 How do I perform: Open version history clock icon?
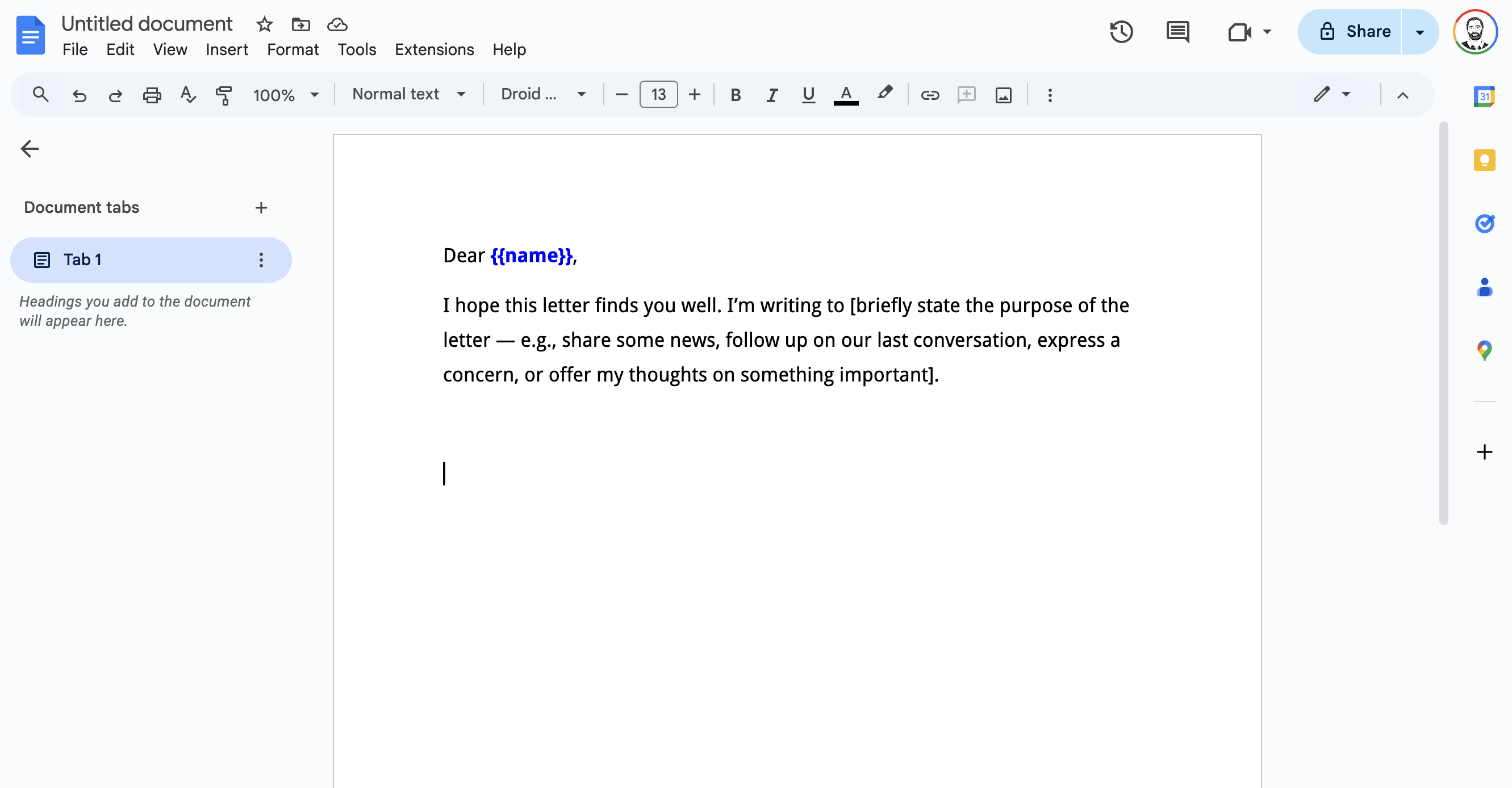coord(1121,32)
